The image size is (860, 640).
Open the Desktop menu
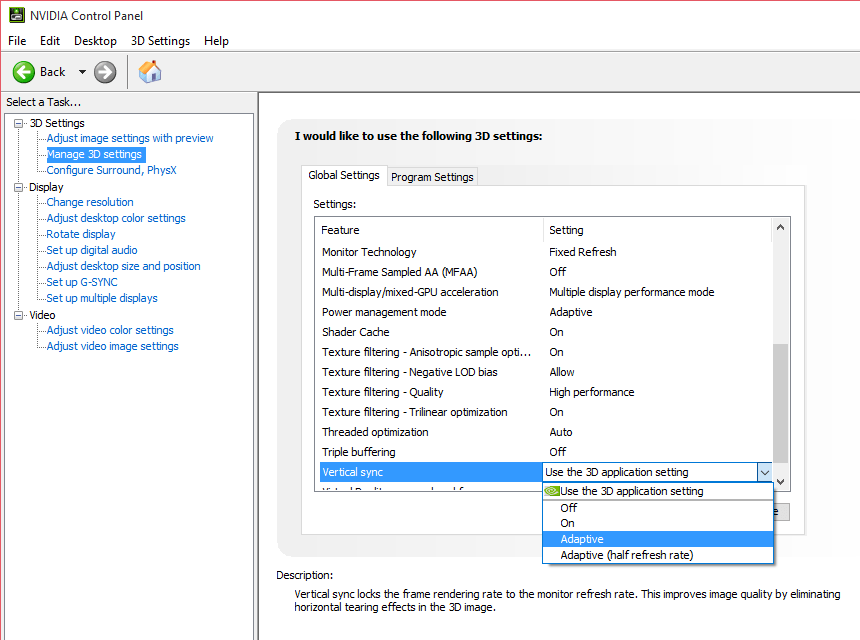point(95,41)
